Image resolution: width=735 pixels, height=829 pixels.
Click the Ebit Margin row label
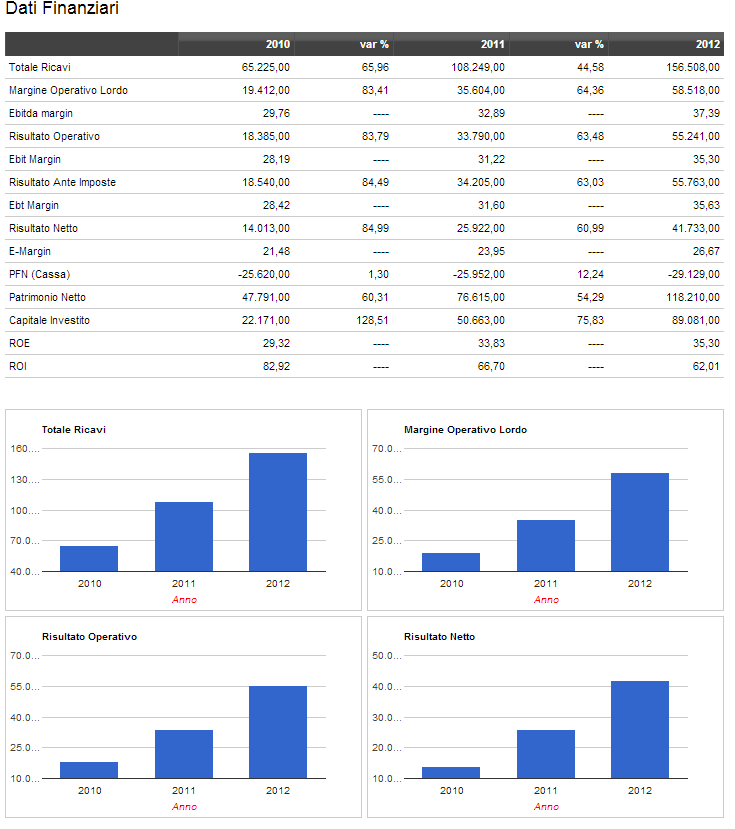[x=35, y=159]
